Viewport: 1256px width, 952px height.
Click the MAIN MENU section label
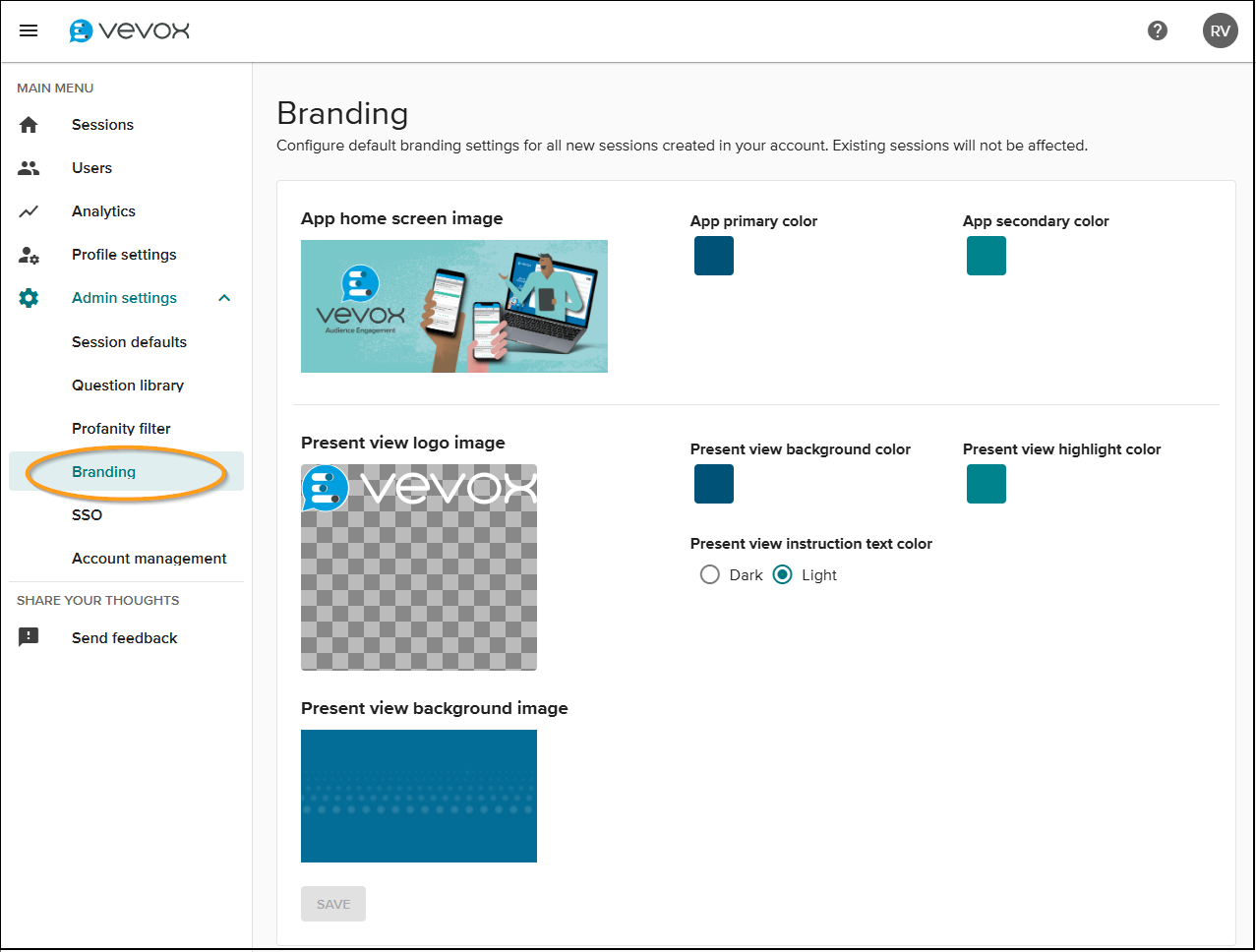[x=55, y=88]
